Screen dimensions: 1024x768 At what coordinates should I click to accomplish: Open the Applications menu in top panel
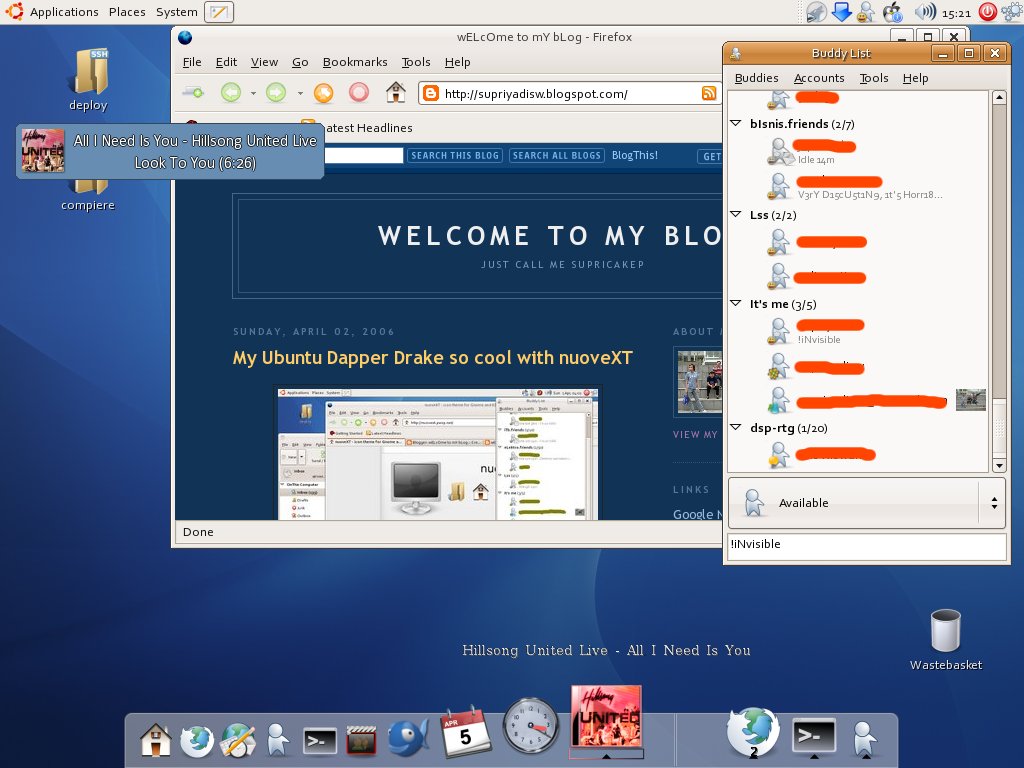(x=64, y=12)
